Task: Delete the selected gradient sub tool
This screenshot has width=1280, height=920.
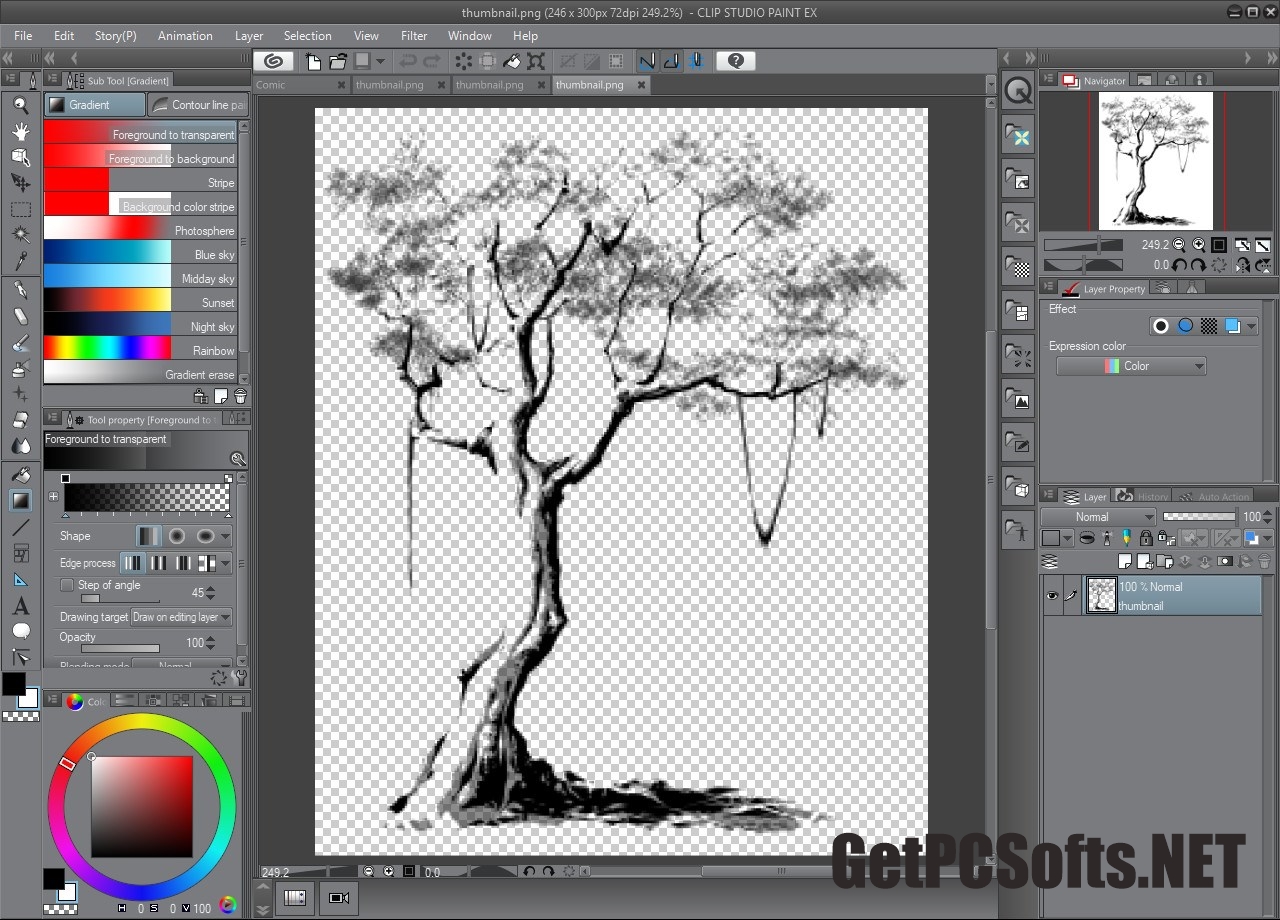Action: pyautogui.click(x=240, y=397)
